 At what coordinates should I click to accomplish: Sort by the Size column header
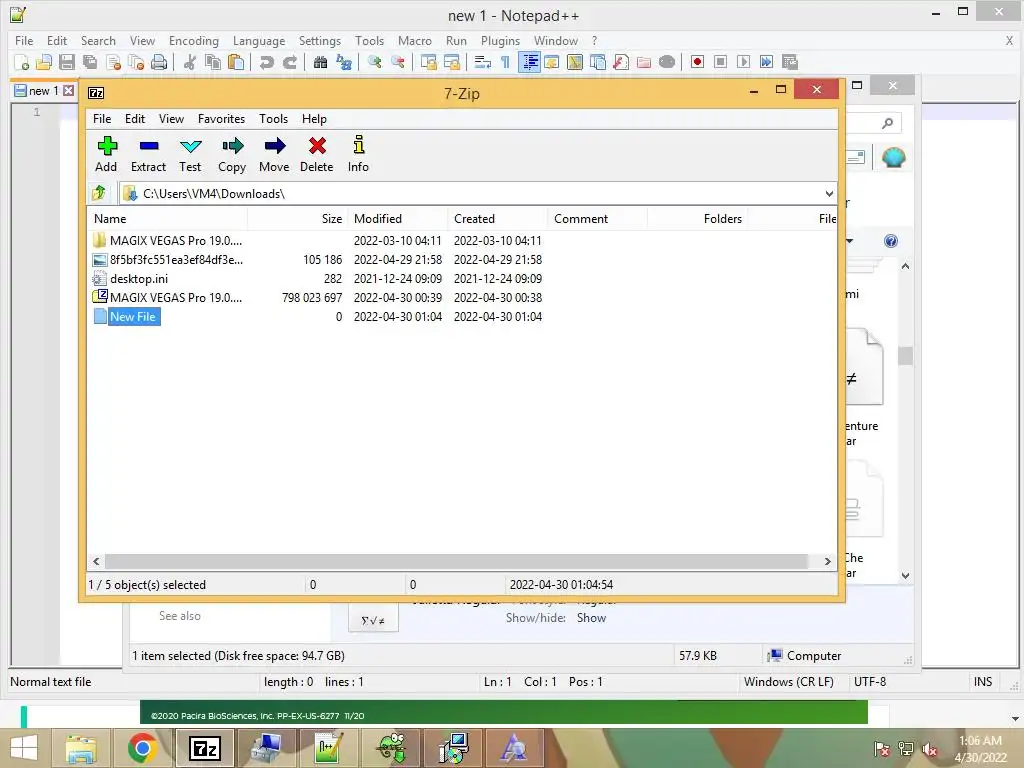[297, 219]
